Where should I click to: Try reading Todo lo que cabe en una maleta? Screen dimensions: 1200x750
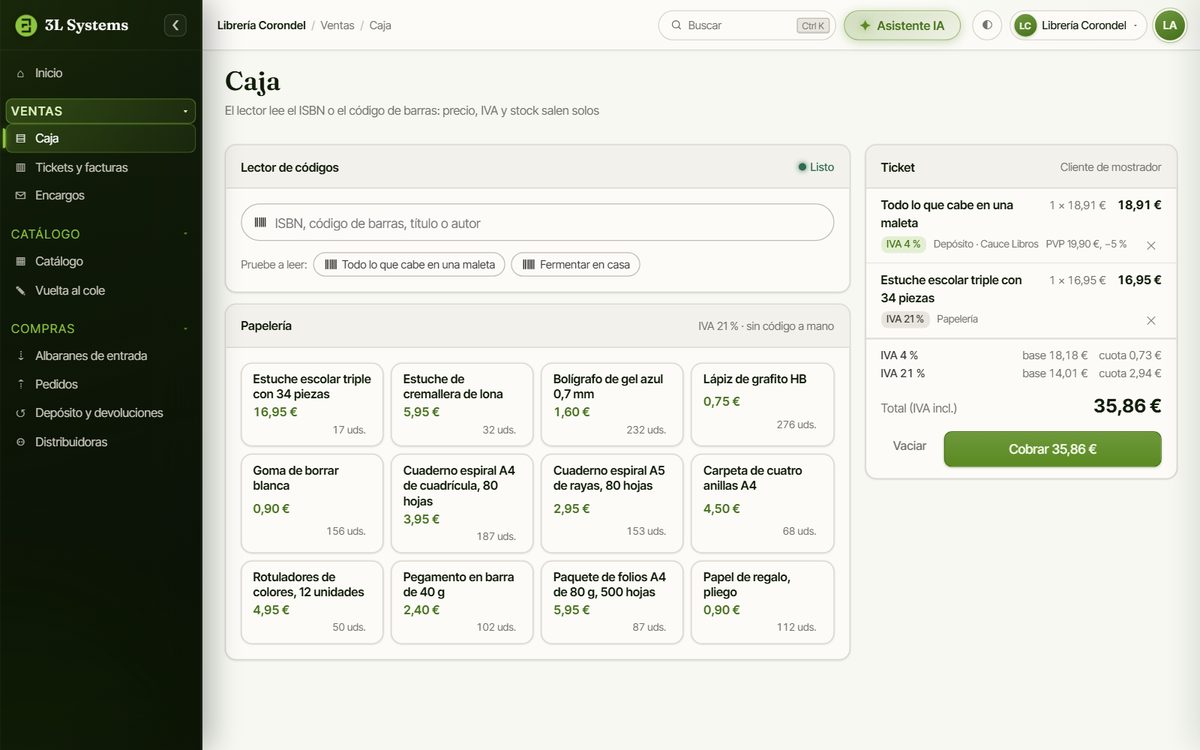coord(409,265)
